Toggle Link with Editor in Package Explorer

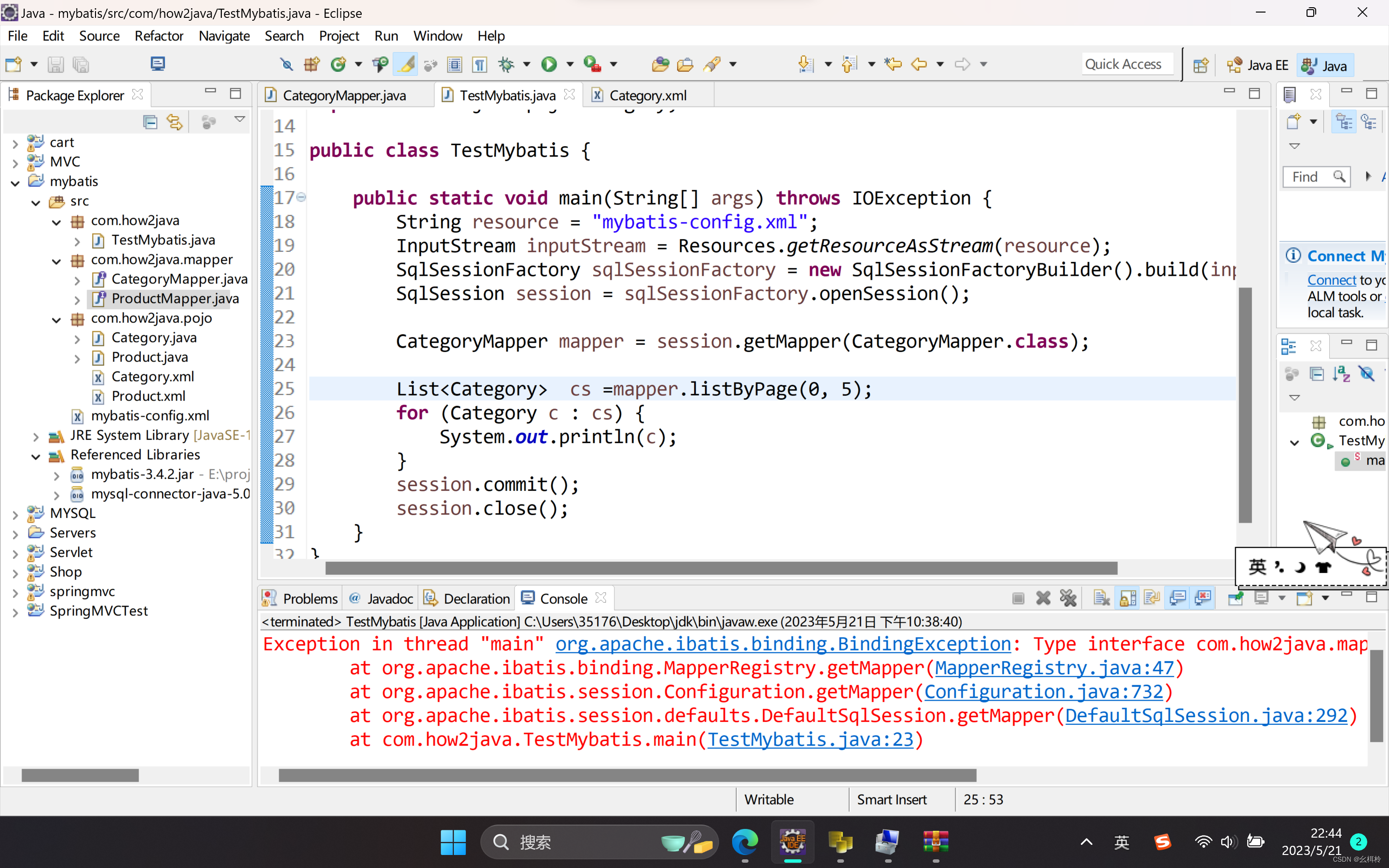click(175, 122)
